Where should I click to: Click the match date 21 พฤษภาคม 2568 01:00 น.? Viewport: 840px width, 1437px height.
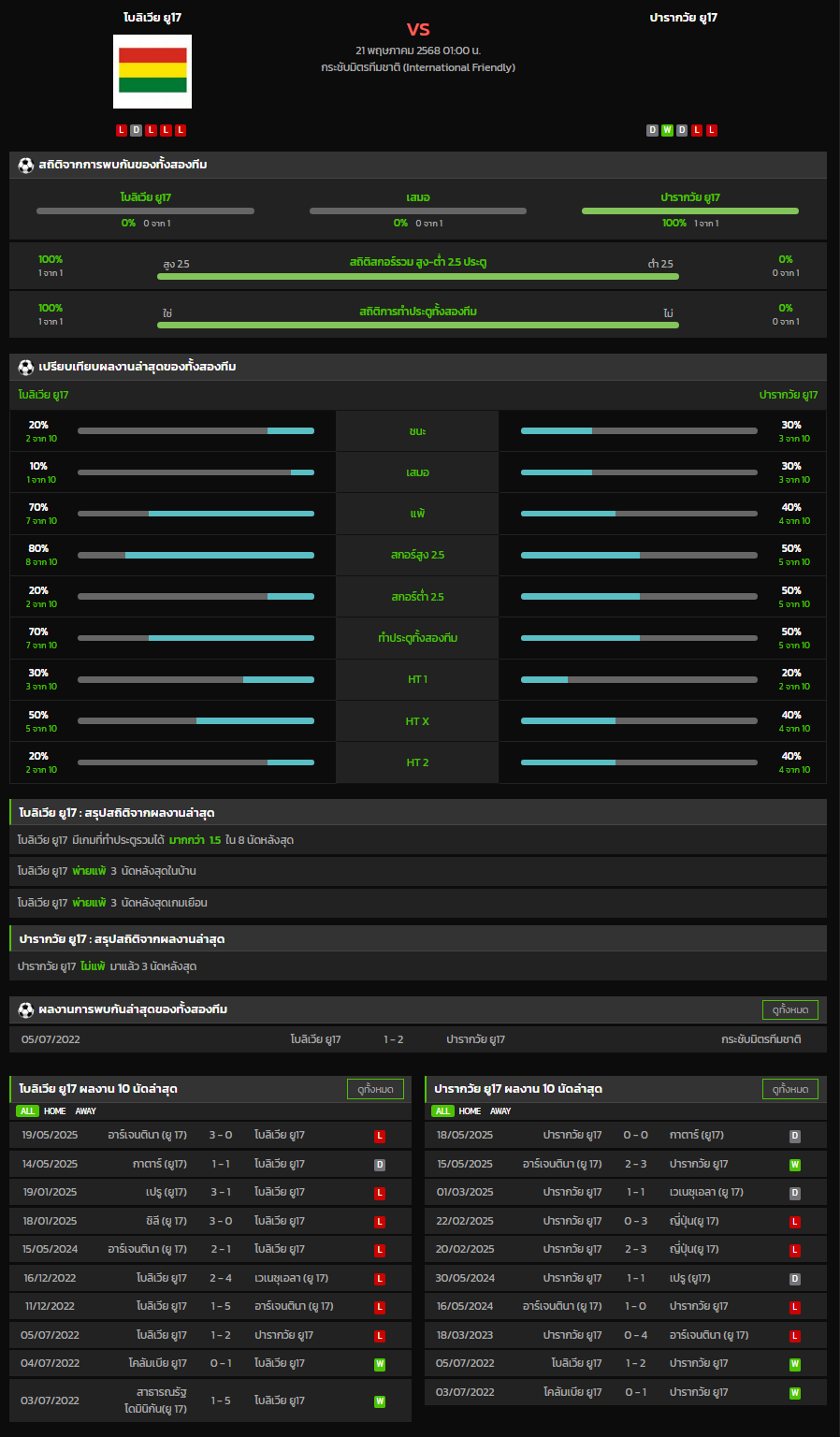[x=418, y=51]
